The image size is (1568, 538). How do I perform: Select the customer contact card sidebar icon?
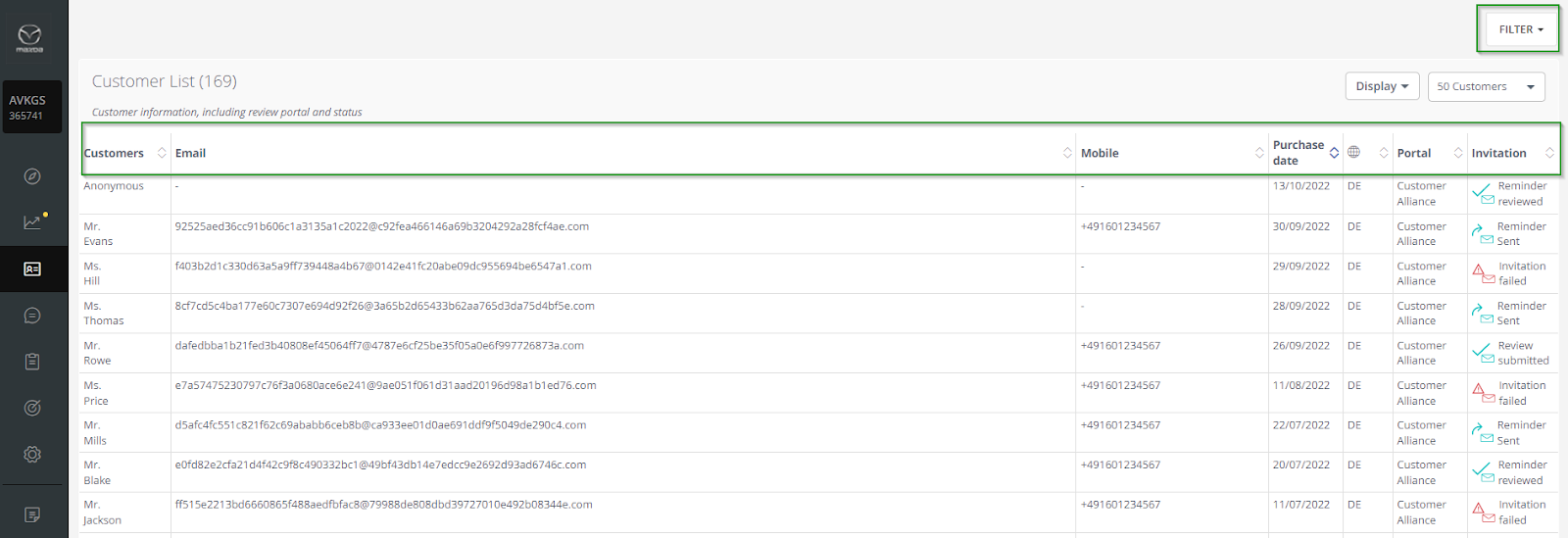(x=32, y=269)
